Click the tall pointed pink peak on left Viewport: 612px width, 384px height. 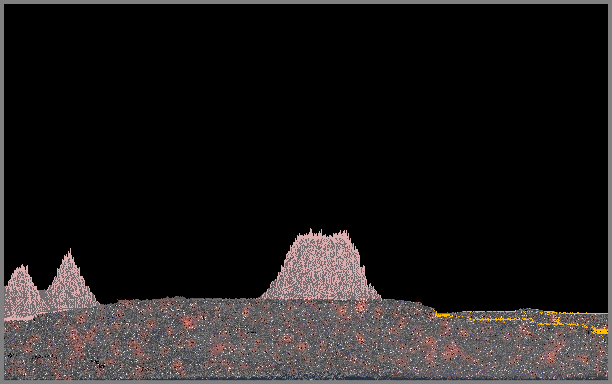point(69,282)
